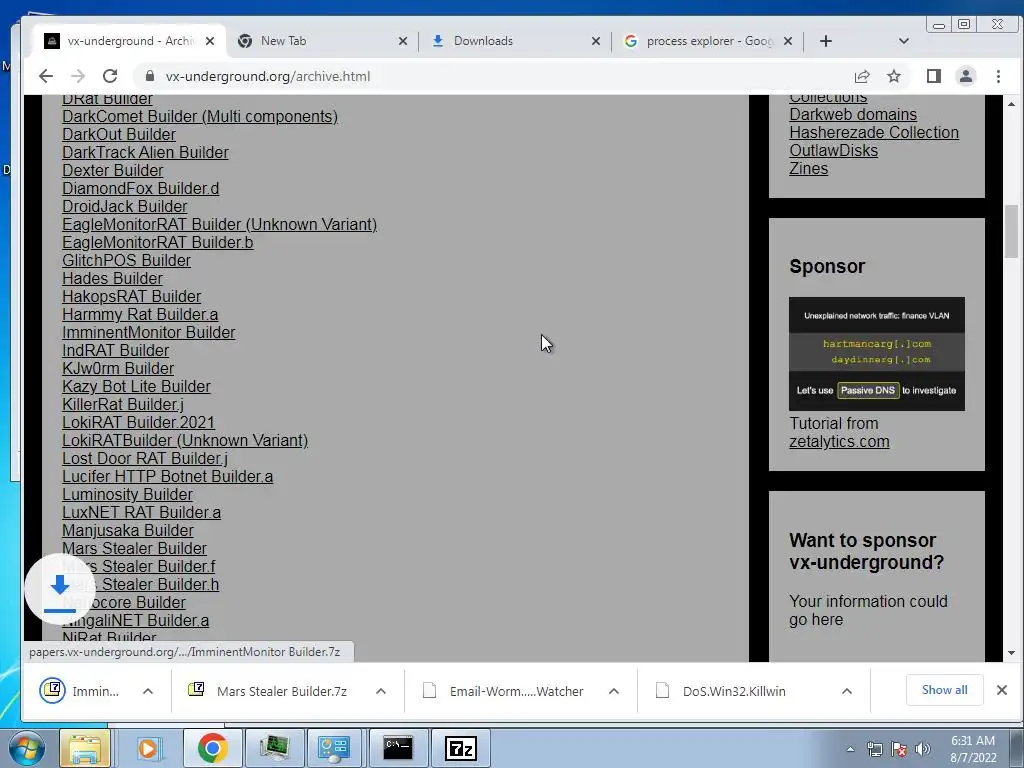Close the vx-underground tab

coord(210,41)
